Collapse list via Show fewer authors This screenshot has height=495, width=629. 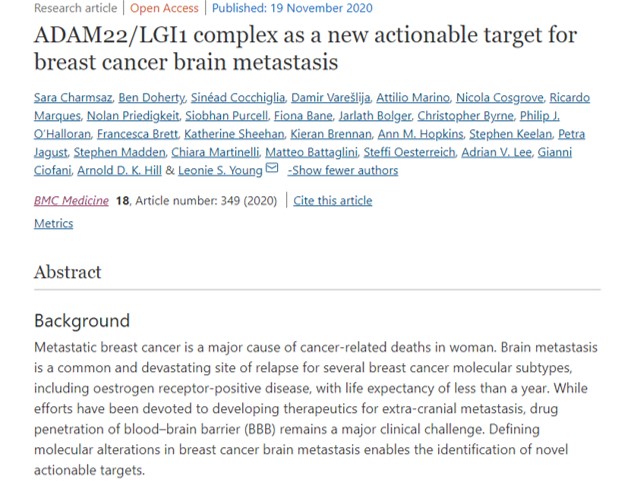coord(343,170)
